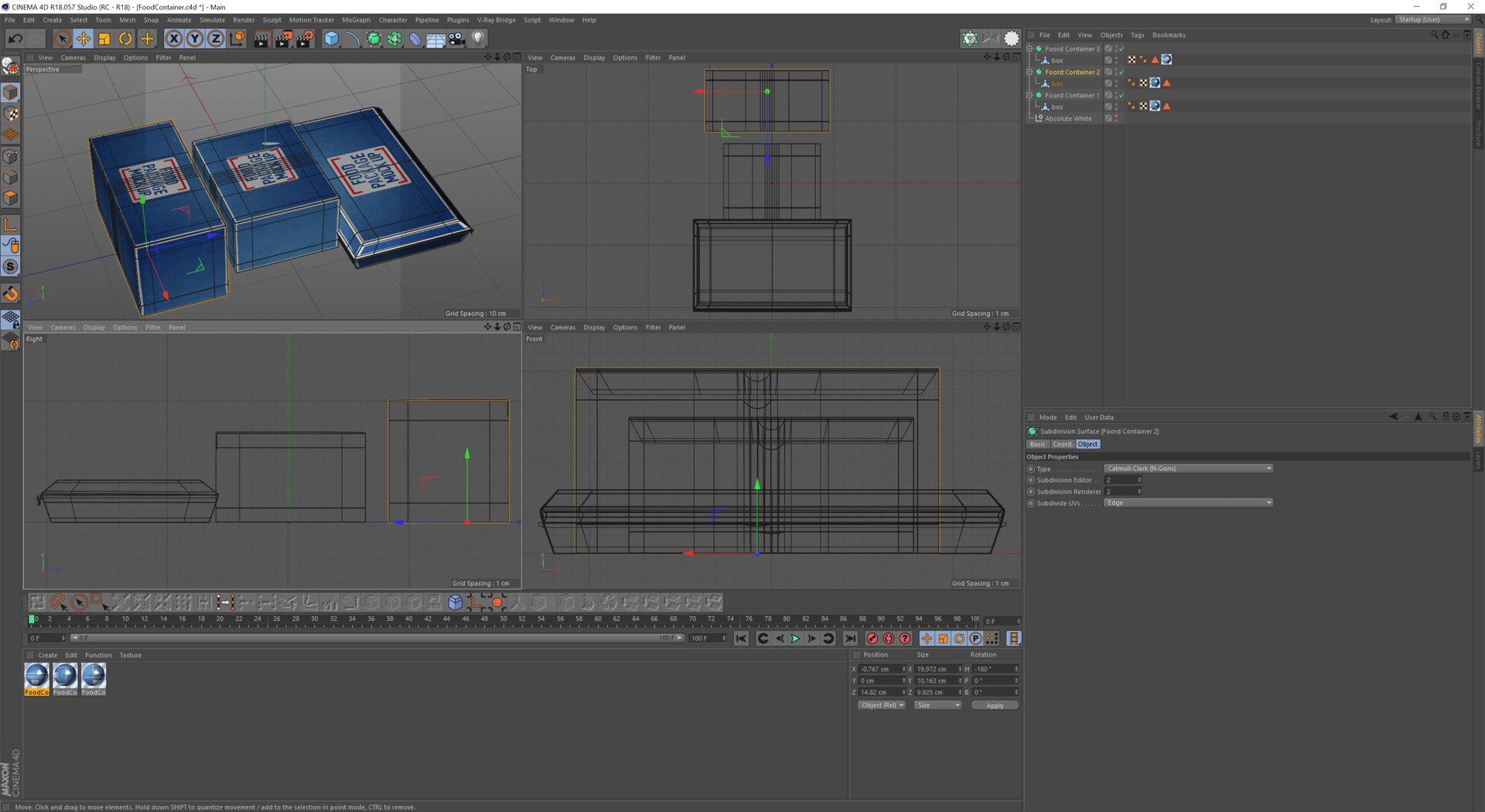Open the MoGraph menu
The image size is (1485, 812).
click(x=356, y=20)
